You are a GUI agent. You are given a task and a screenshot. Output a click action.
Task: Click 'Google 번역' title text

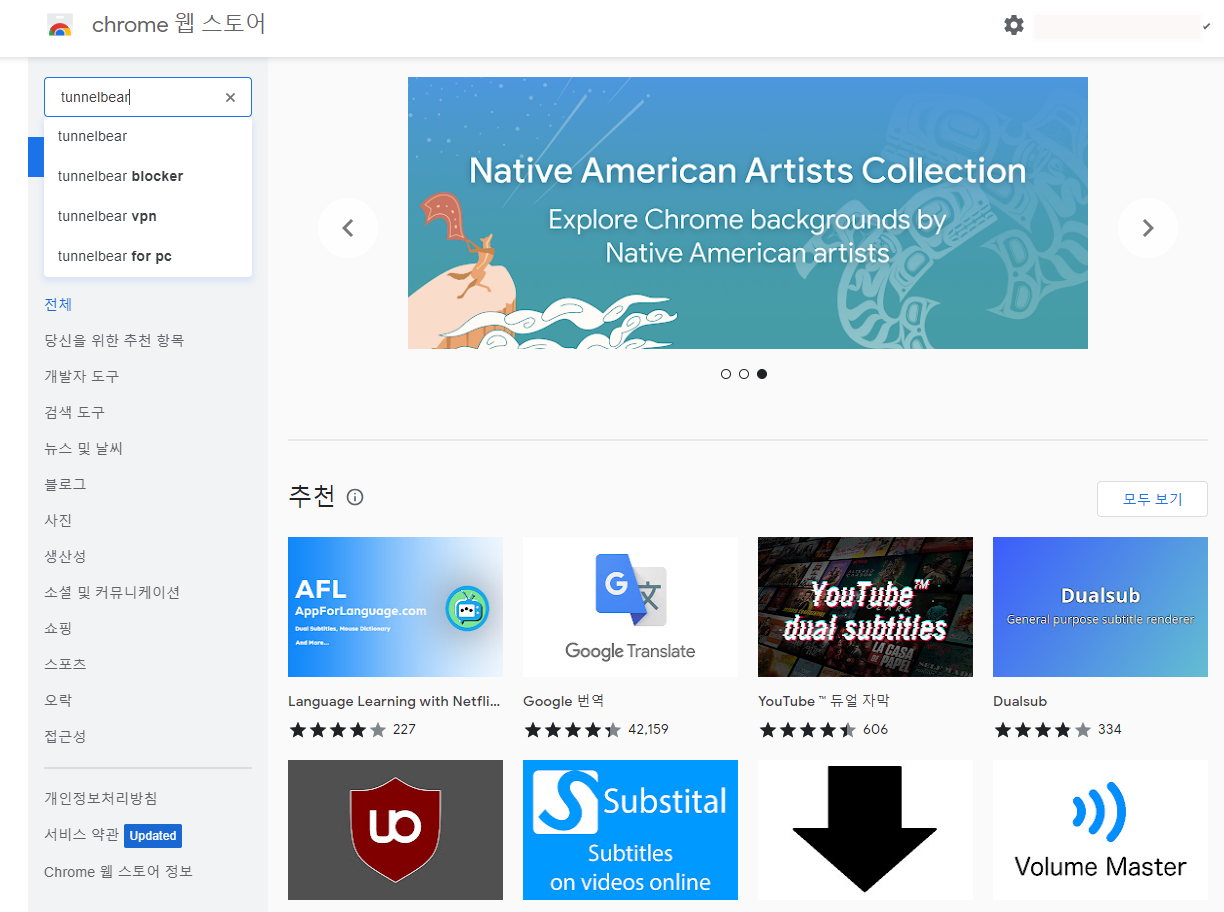coord(564,701)
